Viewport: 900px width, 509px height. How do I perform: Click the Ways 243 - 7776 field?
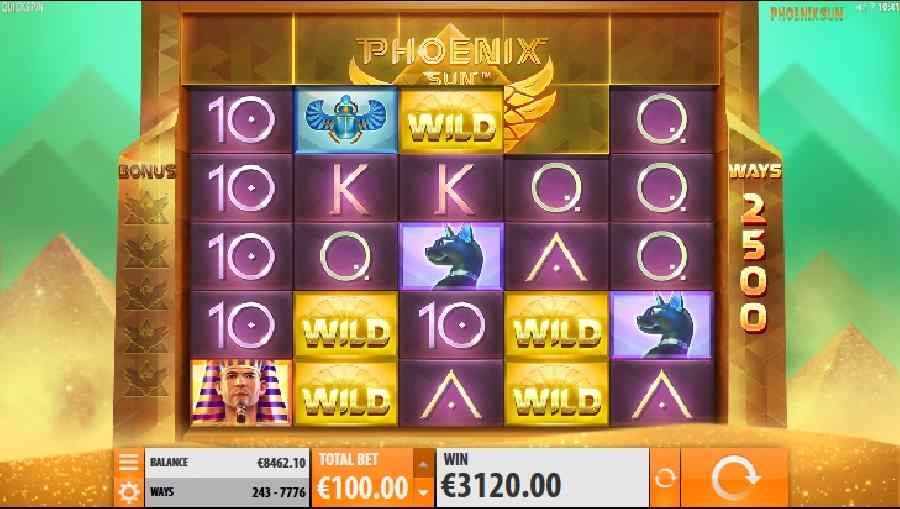[227, 492]
